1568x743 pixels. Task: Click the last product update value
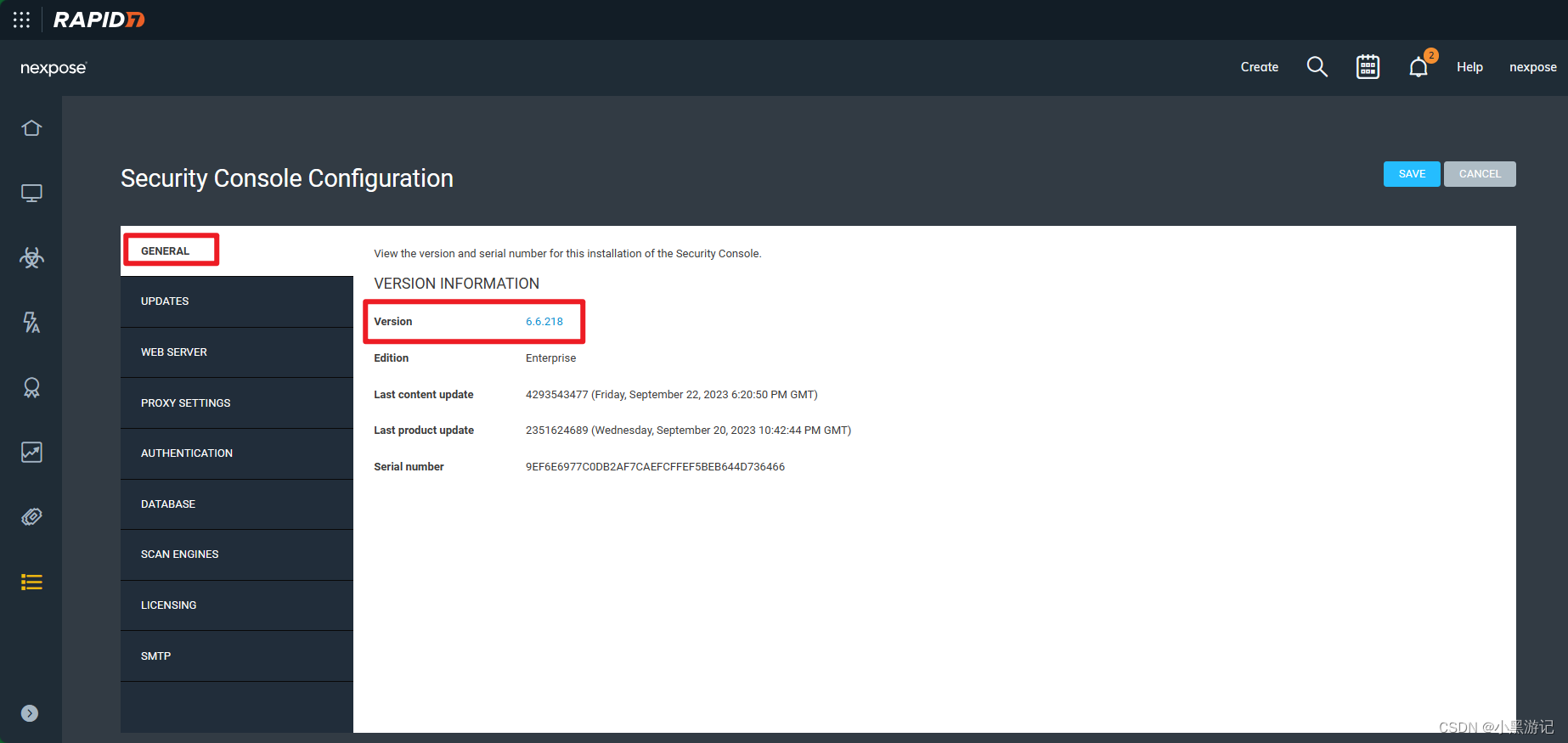pos(688,431)
